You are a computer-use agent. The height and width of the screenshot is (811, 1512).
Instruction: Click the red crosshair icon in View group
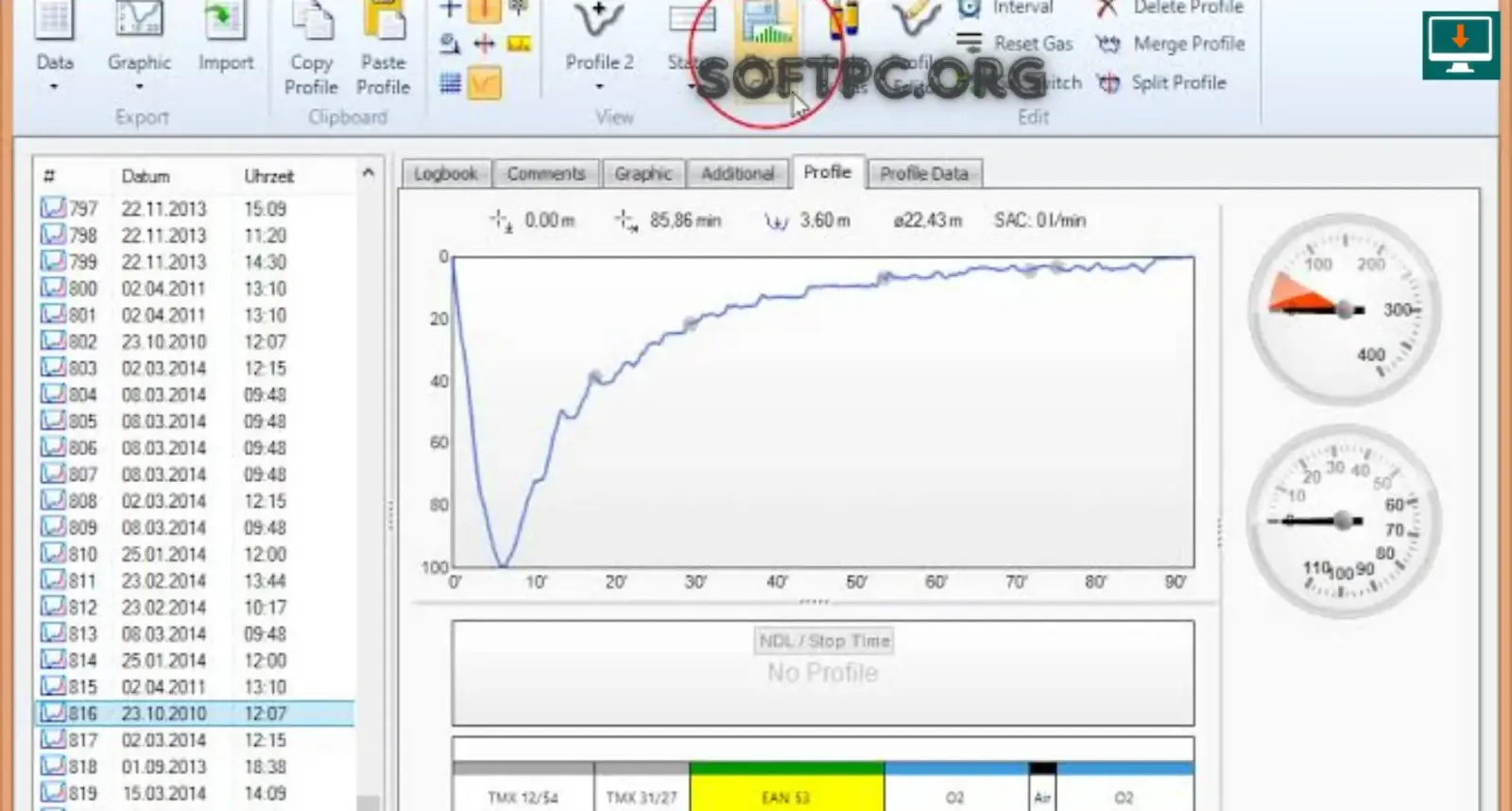click(x=484, y=44)
